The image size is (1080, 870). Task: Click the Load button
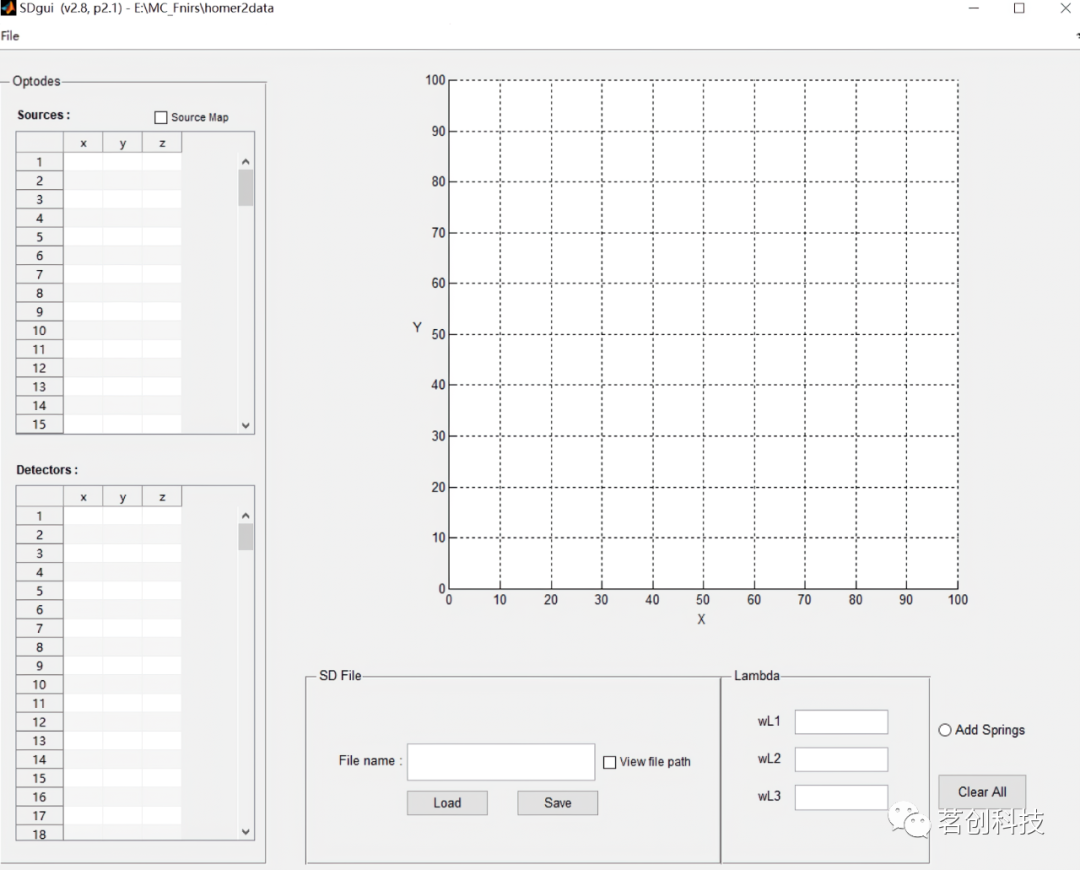[x=447, y=802]
